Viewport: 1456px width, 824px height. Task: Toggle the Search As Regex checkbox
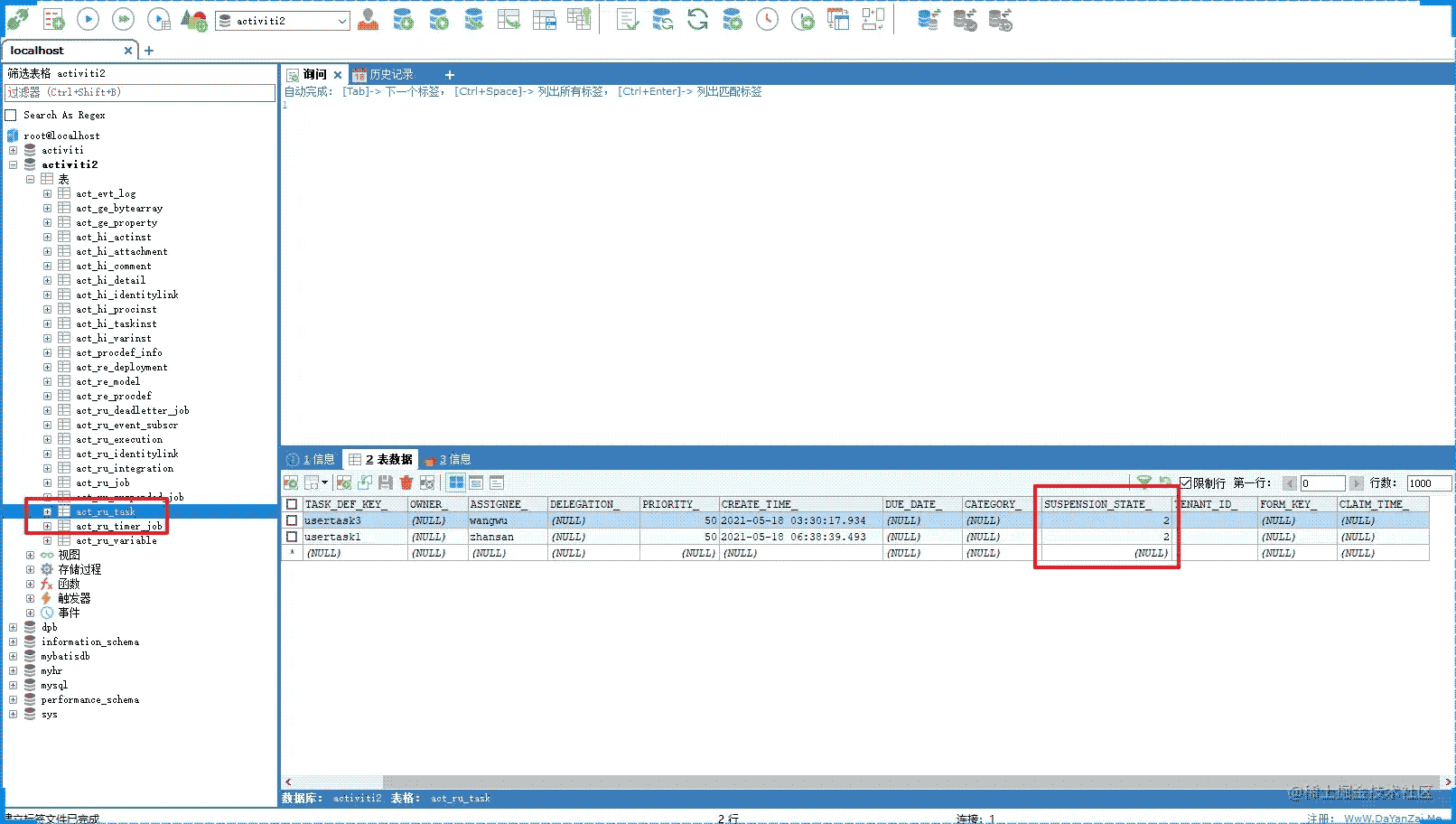(x=12, y=116)
